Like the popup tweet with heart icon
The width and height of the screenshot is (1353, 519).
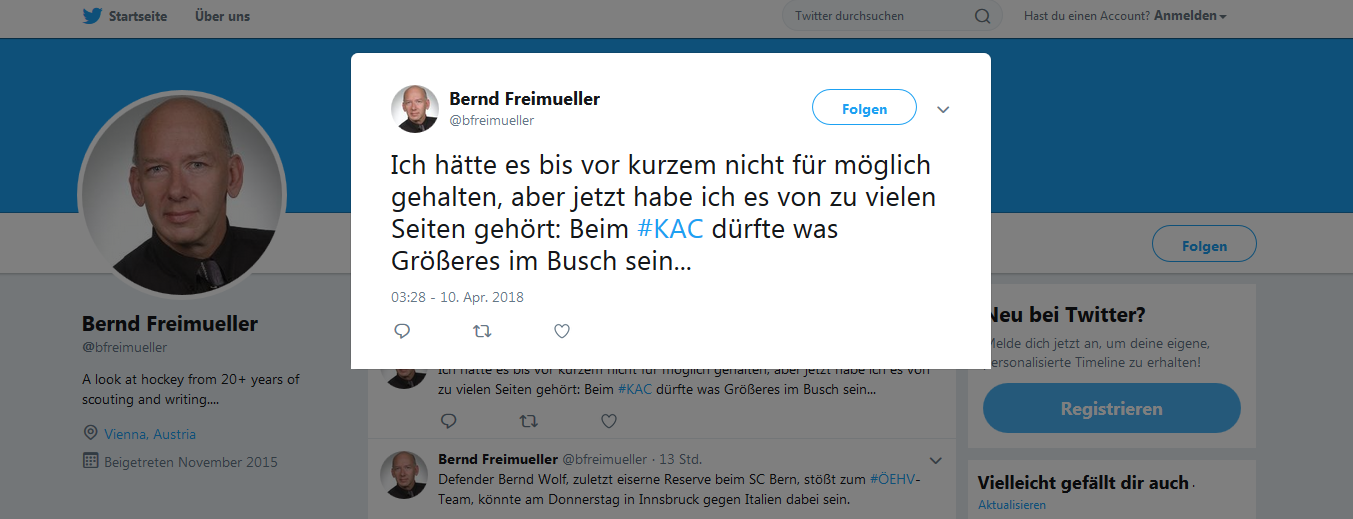click(562, 331)
